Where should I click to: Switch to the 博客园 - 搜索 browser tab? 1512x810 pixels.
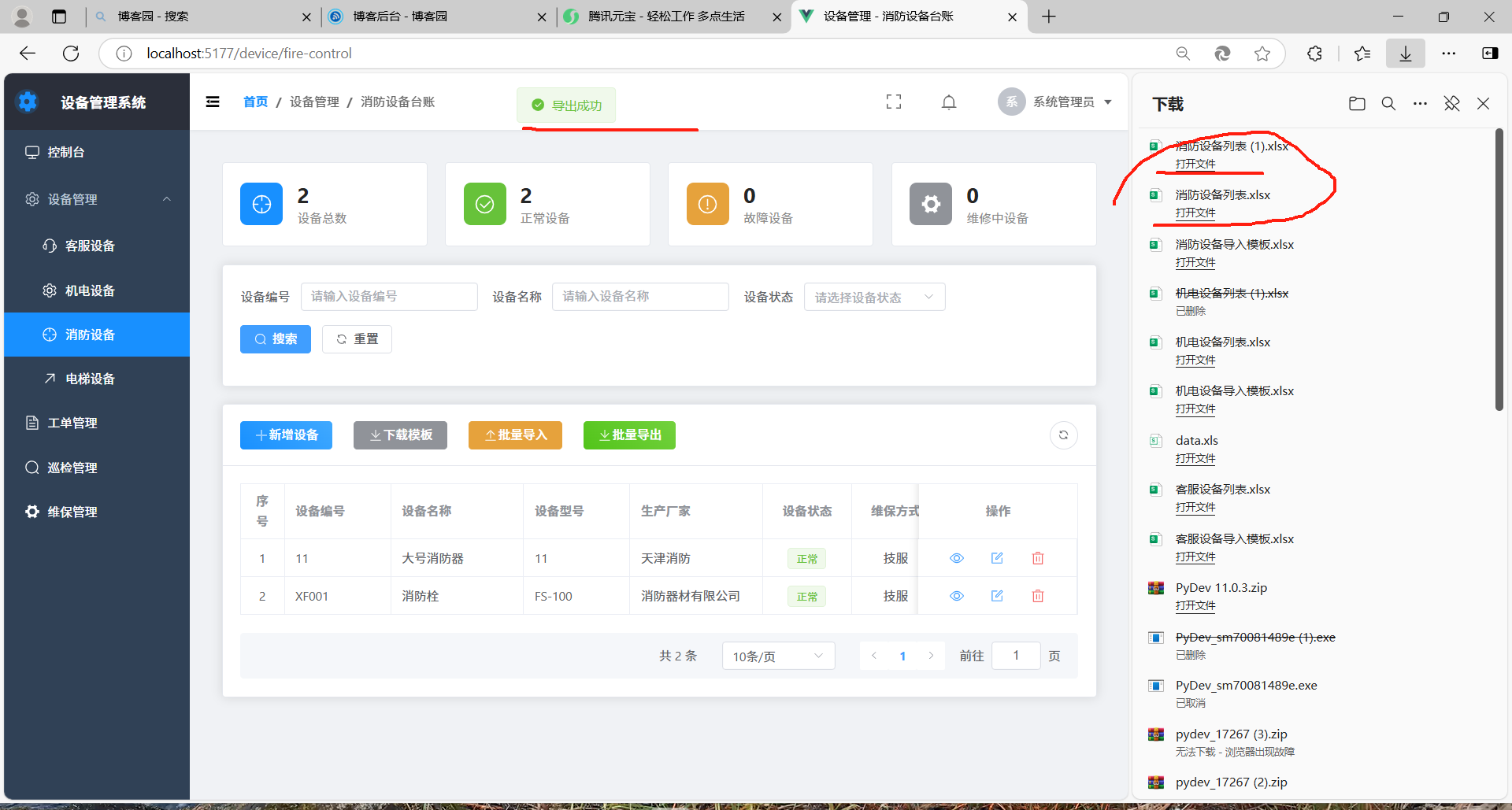[203, 17]
